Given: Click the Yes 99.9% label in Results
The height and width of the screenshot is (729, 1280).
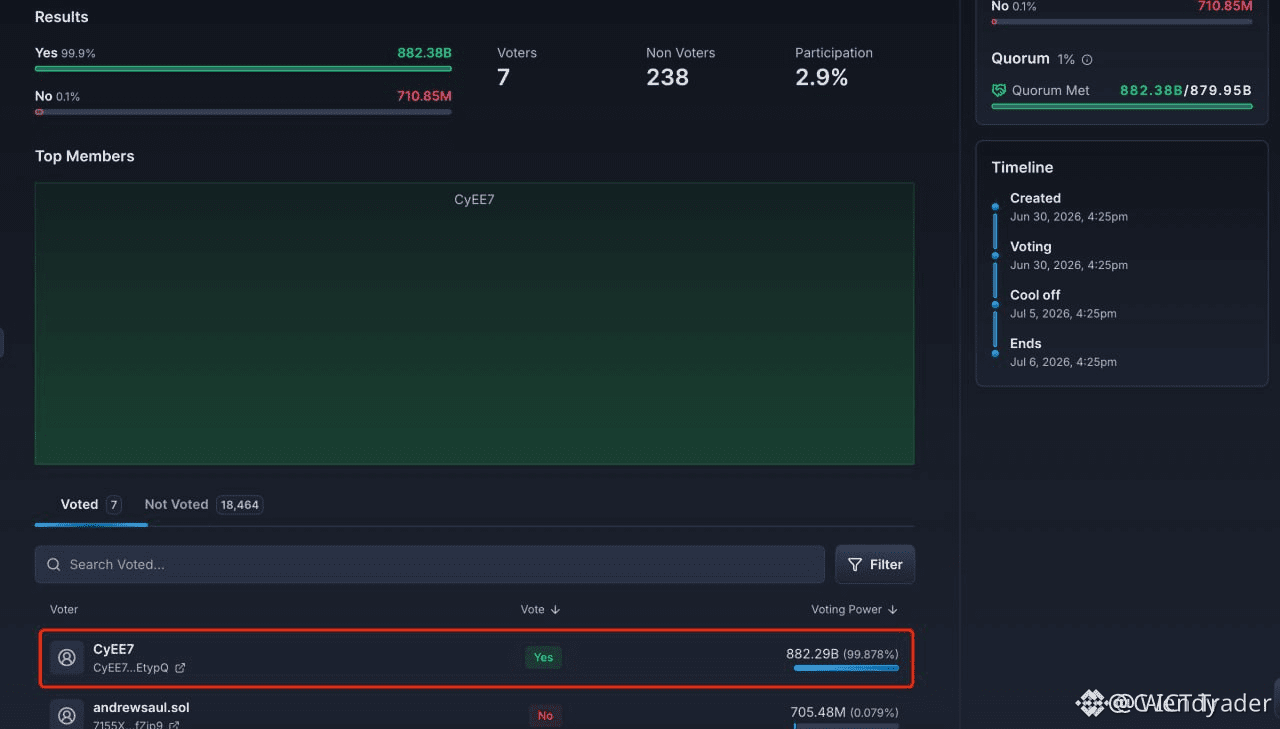Looking at the screenshot, I should click(x=65, y=53).
